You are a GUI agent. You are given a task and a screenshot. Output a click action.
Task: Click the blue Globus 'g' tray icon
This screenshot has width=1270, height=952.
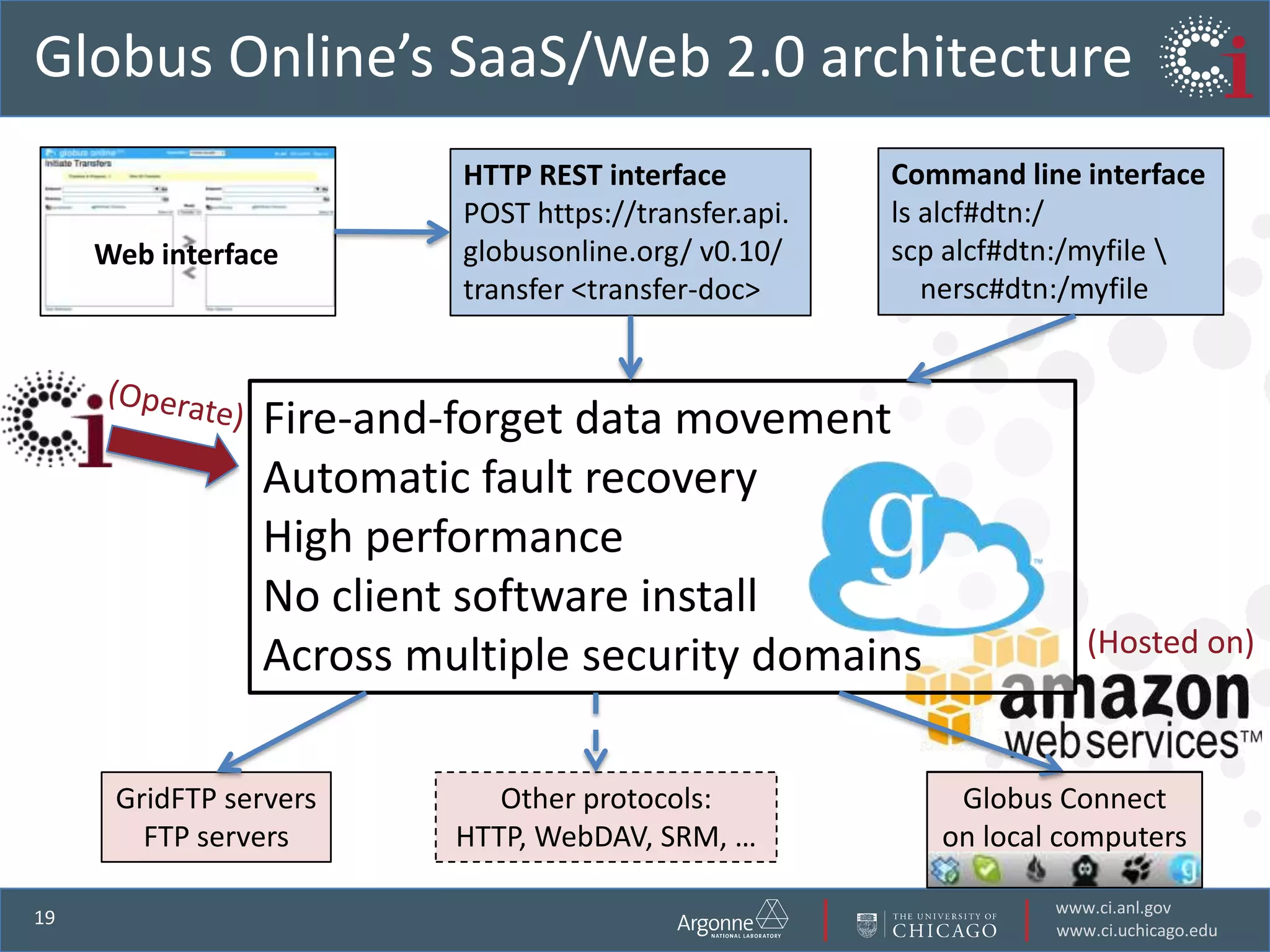(x=1184, y=871)
